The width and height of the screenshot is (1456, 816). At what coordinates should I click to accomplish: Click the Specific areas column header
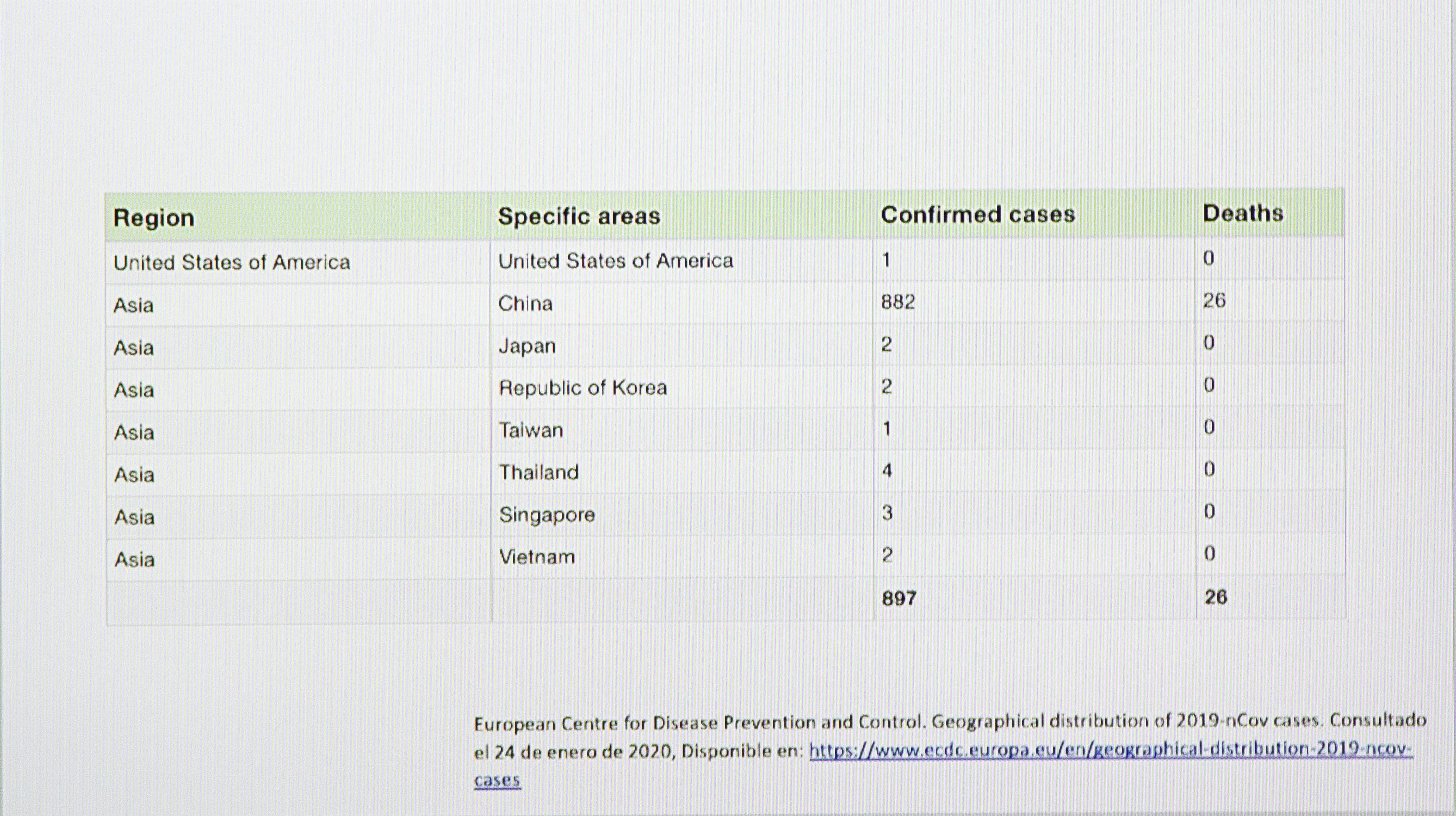579,216
